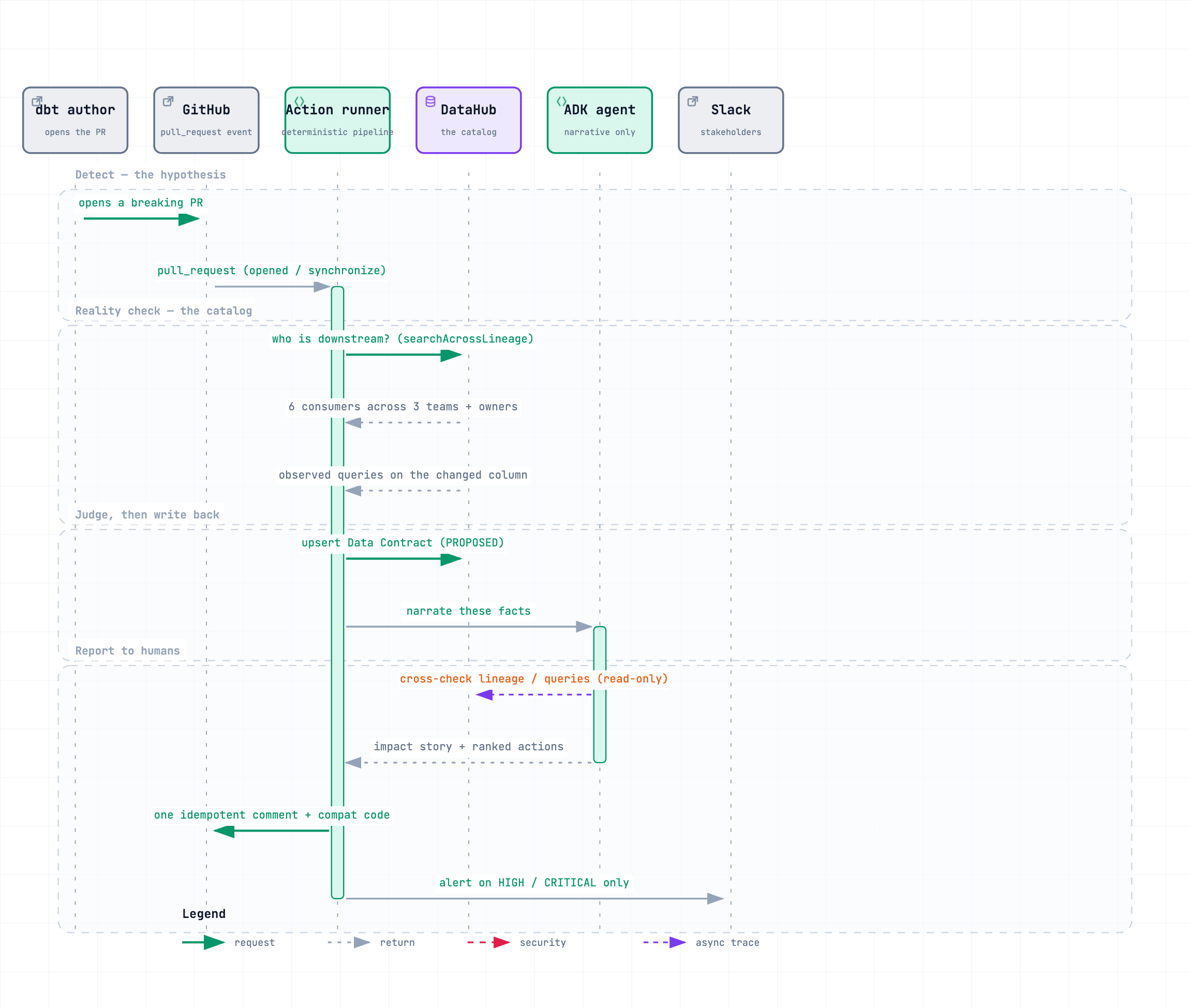Click the Action runner activation bar
This screenshot has width=1190, height=1008.
click(338, 592)
